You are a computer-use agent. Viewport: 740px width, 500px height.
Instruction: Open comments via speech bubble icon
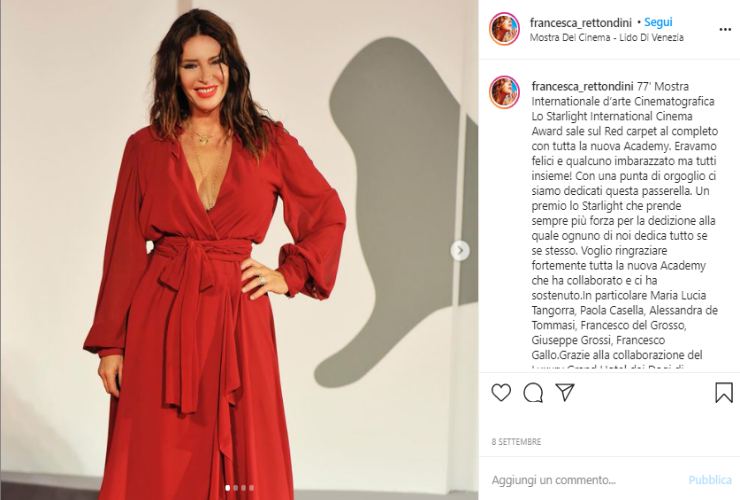pyautogui.click(x=533, y=392)
